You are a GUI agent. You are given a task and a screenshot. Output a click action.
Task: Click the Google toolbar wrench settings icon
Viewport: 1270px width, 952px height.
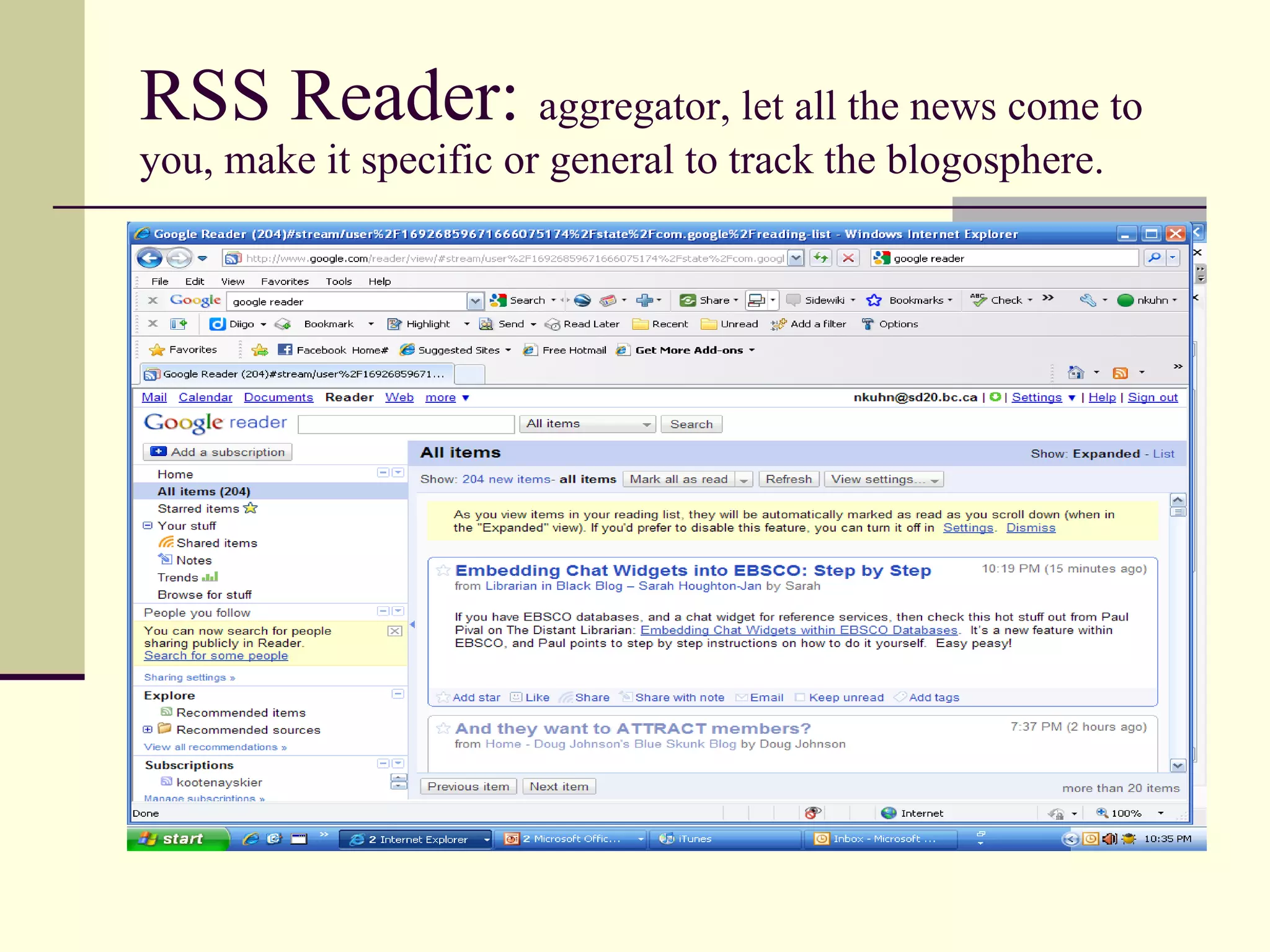point(1088,301)
